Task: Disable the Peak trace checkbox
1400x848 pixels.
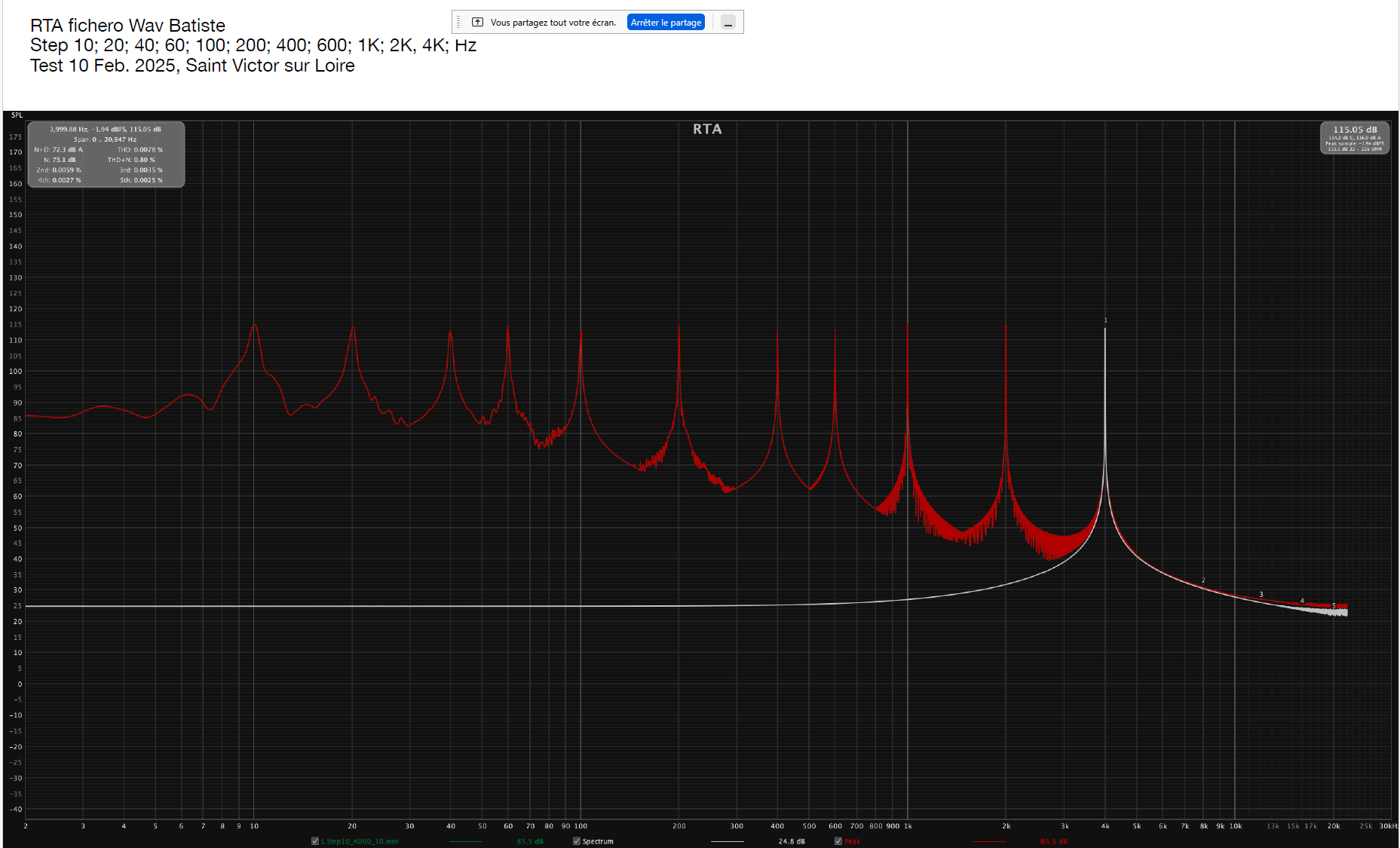Action: tap(838, 841)
